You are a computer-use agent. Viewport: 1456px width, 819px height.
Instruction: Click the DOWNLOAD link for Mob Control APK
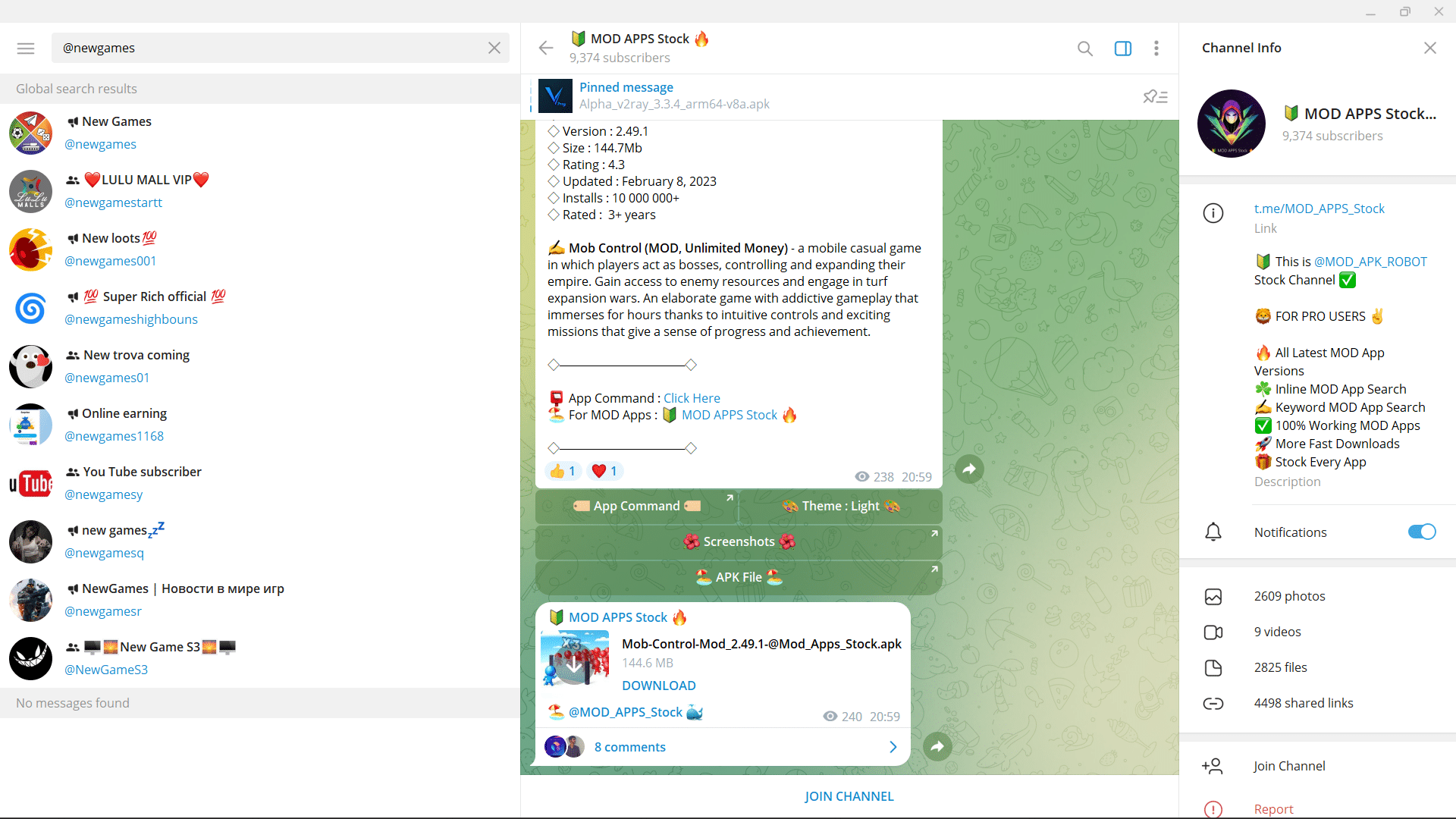(659, 686)
